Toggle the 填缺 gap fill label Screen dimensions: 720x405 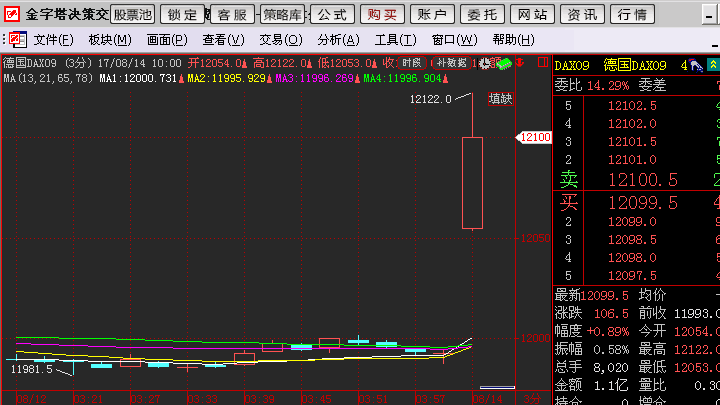[499, 99]
